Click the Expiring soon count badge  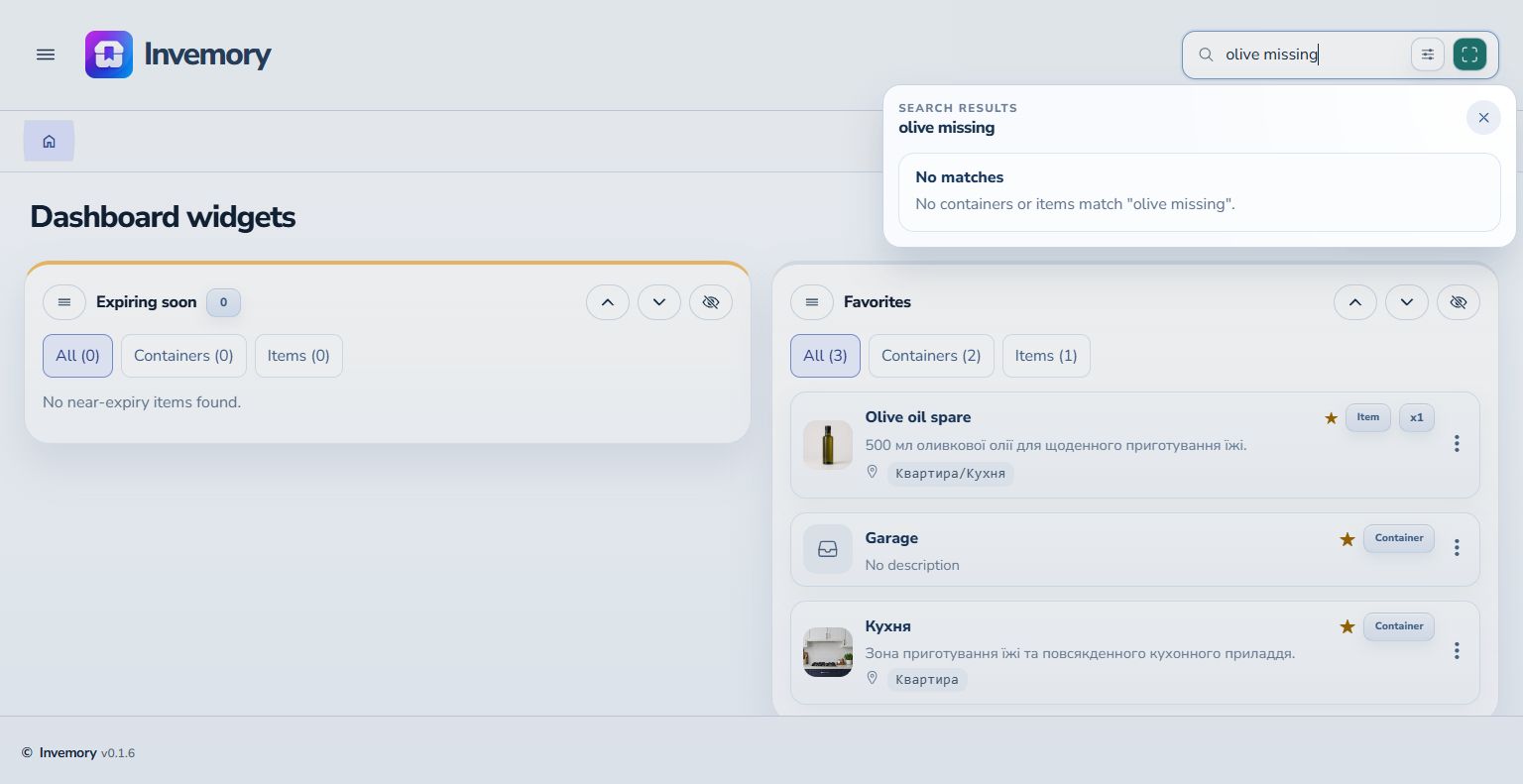tap(223, 302)
